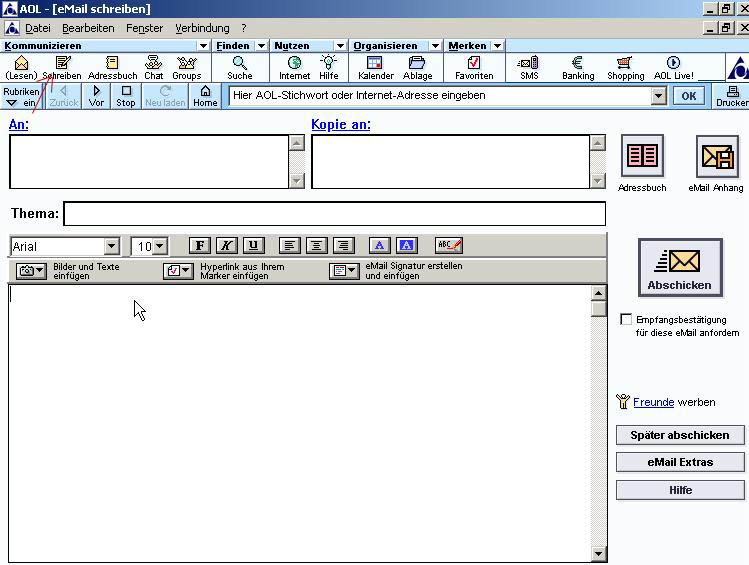Pick the background color A button

click(407, 245)
